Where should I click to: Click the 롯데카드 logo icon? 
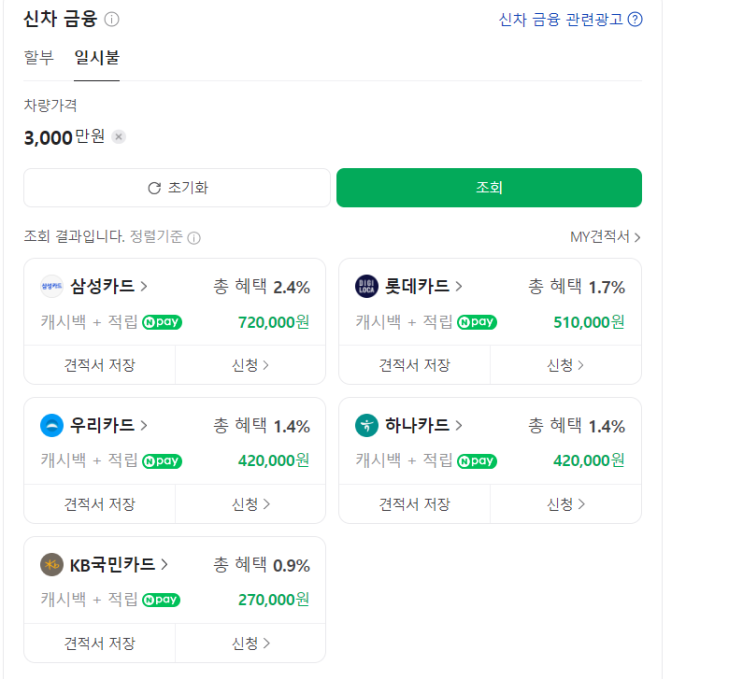pyautogui.click(x=367, y=287)
